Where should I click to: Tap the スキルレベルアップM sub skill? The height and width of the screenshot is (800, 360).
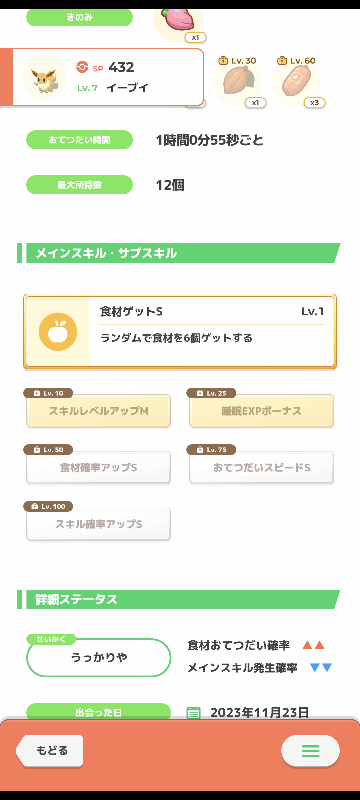click(x=98, y=411)
